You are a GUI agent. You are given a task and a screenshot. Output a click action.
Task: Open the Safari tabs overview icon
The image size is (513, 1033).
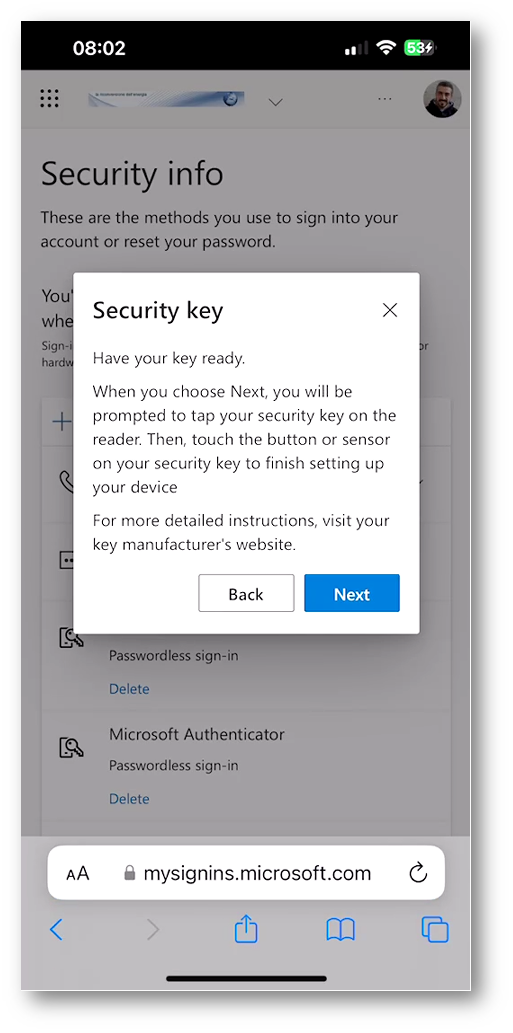click(x=435, y=930)
